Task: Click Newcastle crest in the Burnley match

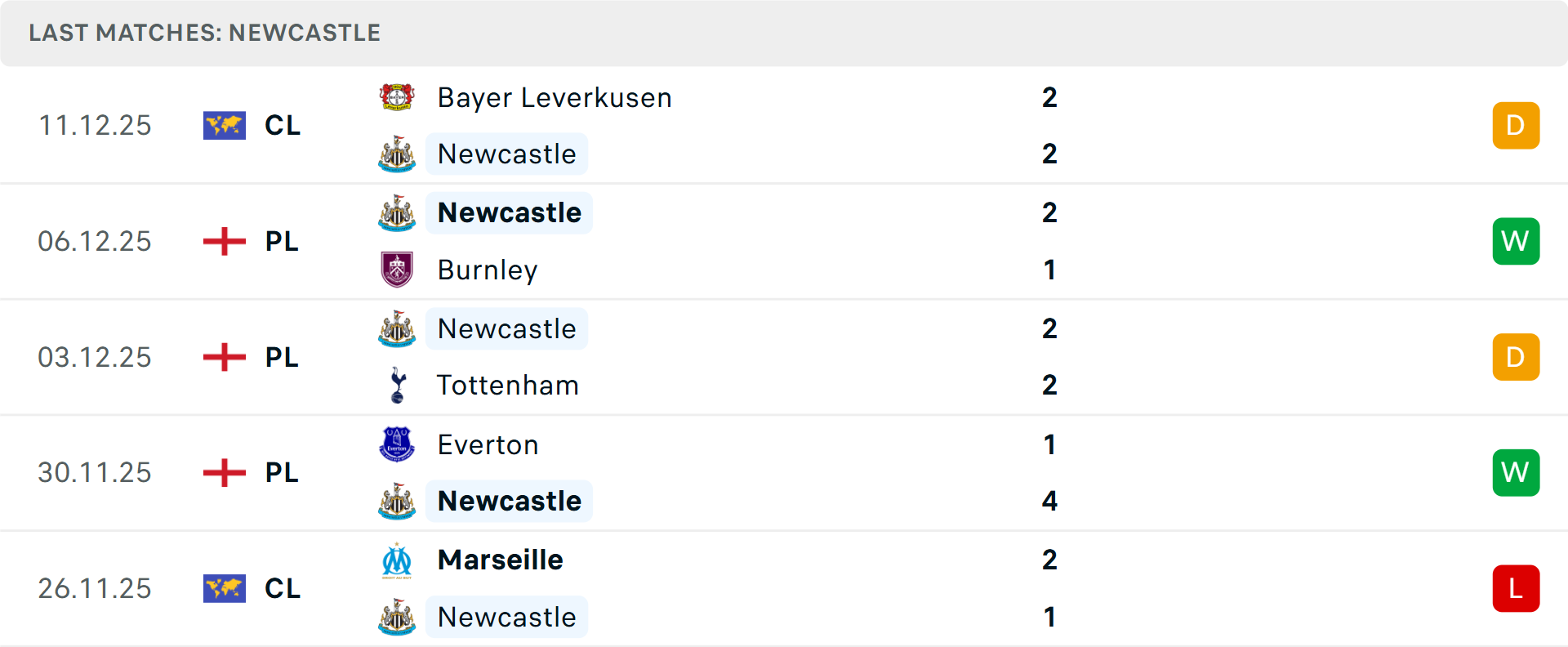Action: [398, 212]
